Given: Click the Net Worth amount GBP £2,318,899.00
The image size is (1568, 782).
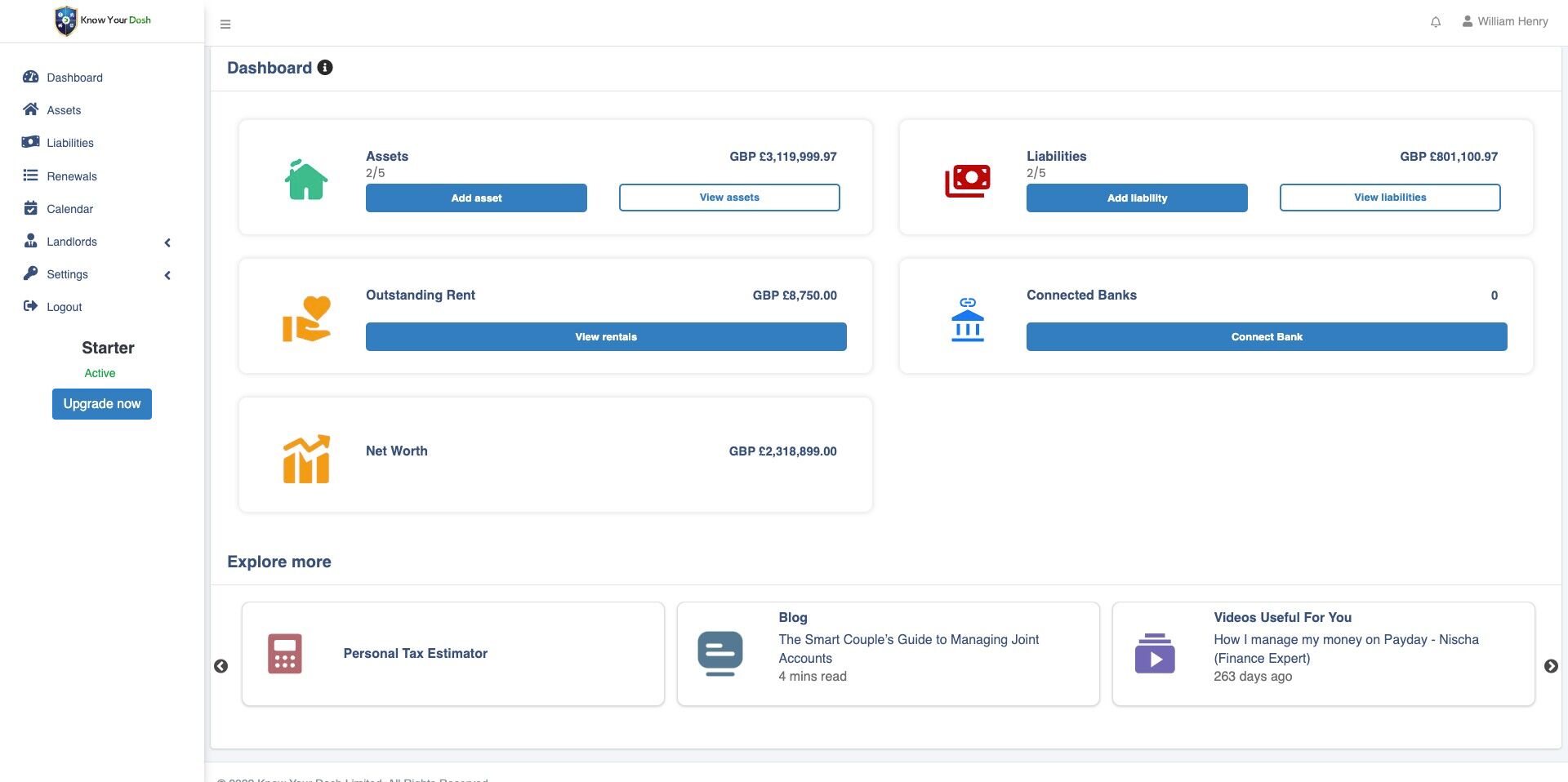Looking at the screenshot, I should pyautogui.click(x=783, y=451).
